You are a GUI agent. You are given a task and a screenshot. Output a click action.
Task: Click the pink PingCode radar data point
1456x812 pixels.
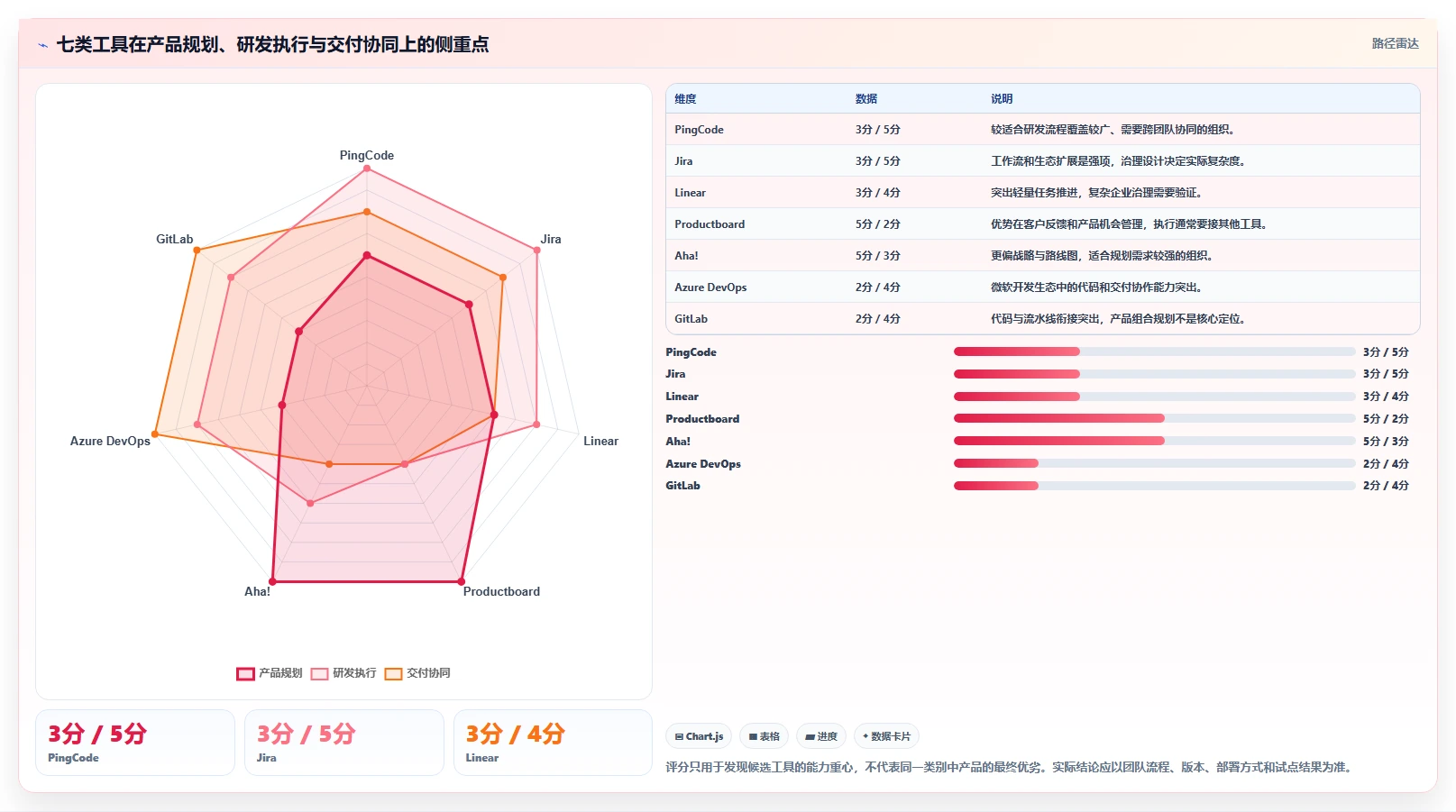(x=367, y=169)
